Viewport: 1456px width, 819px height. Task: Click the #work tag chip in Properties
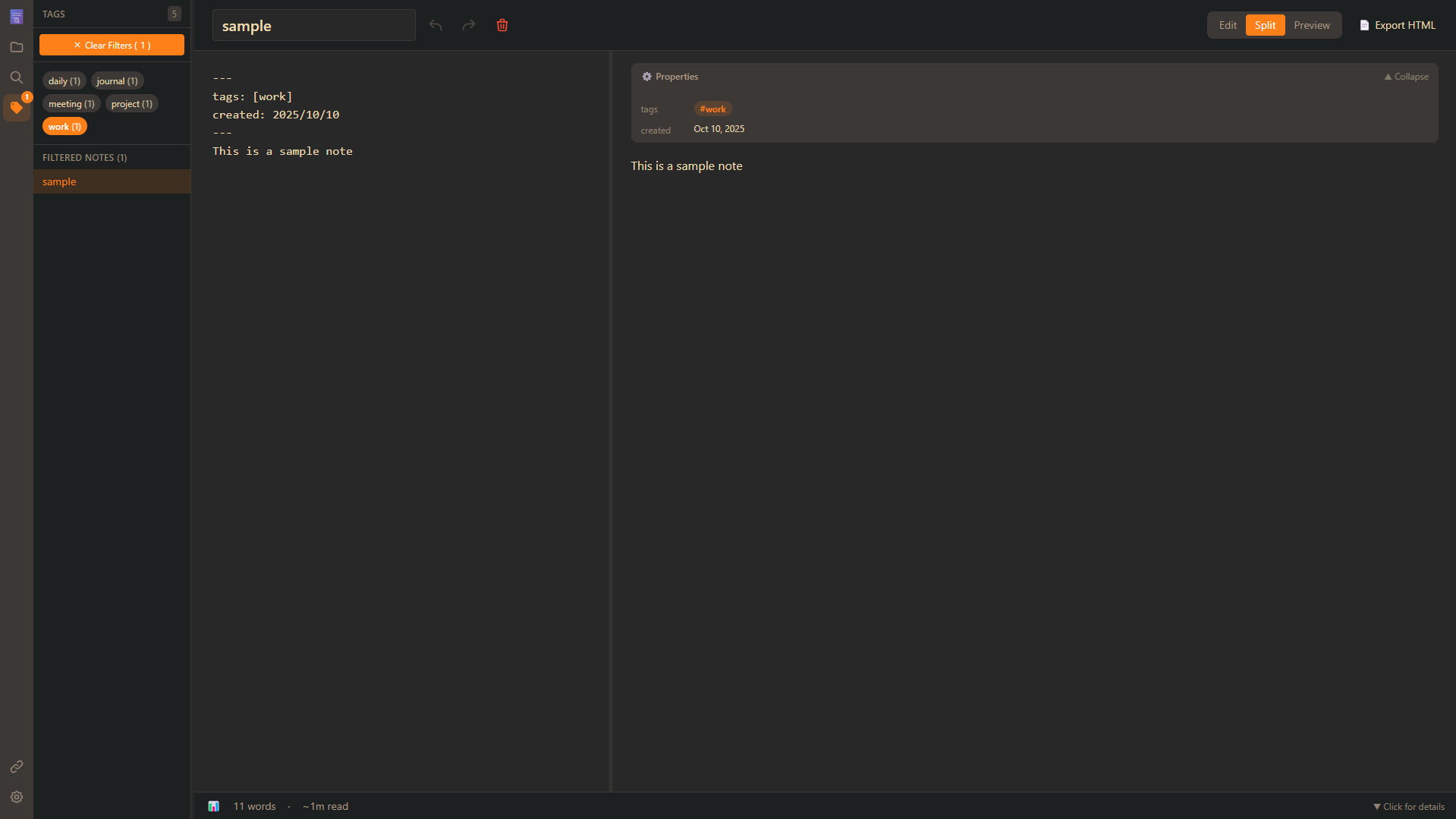pos(712,109)
